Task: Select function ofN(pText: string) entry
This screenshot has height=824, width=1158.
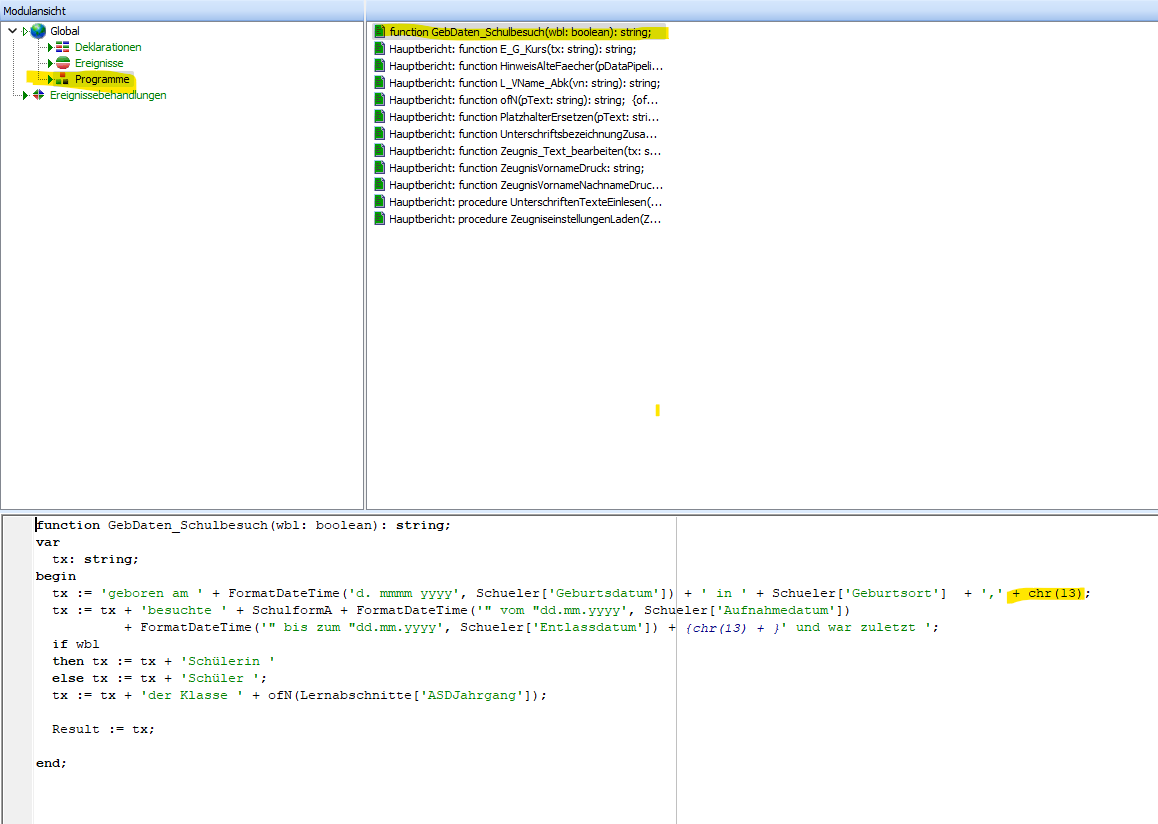Action: [x=524, y=100]
